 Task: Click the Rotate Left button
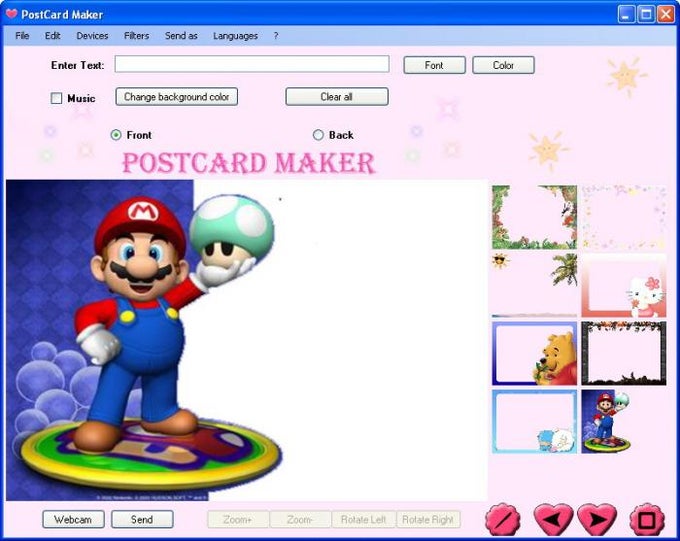363,519
